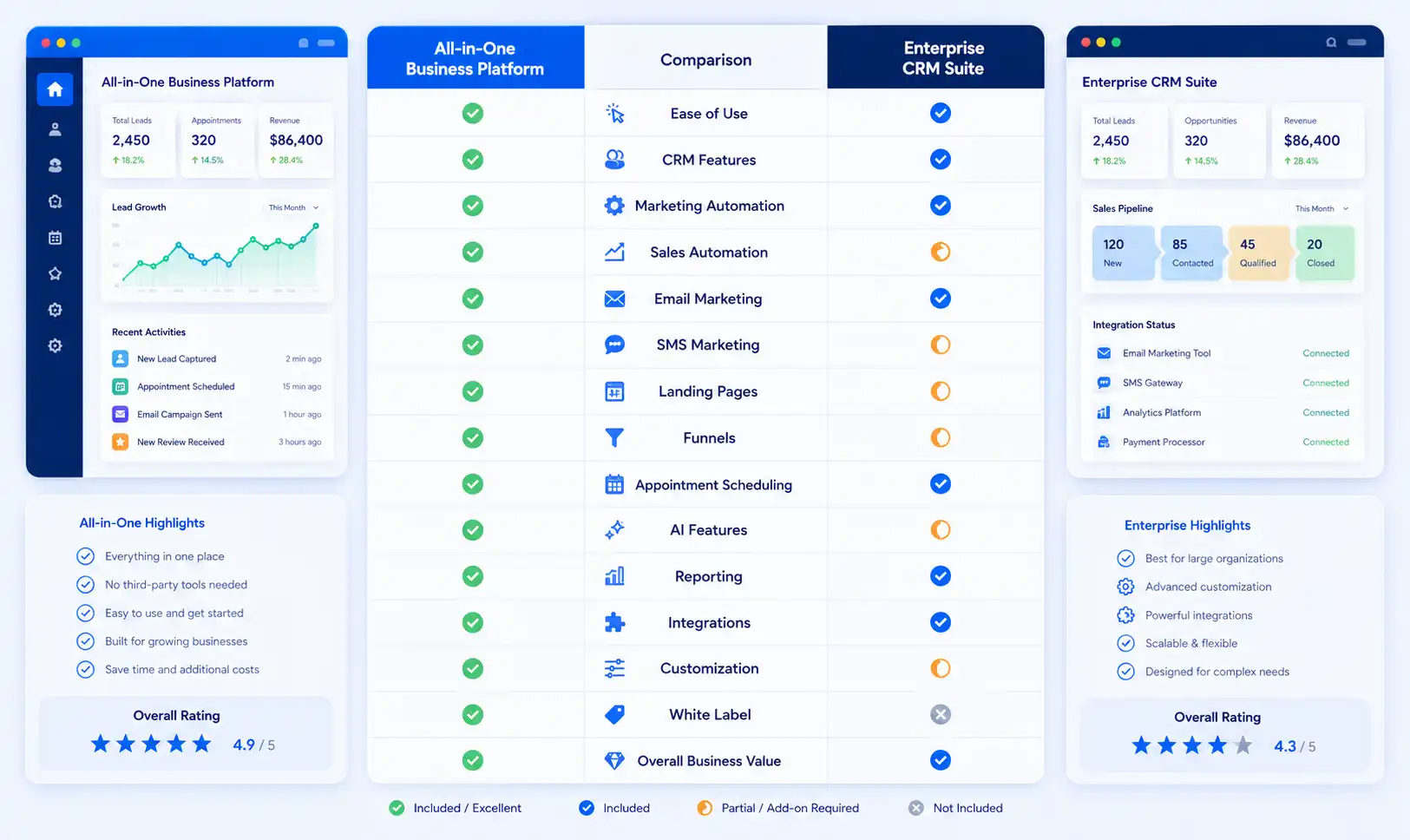Click 'Powerful integrations' highlight text

pyautogui.click(x=1198, y=615)
